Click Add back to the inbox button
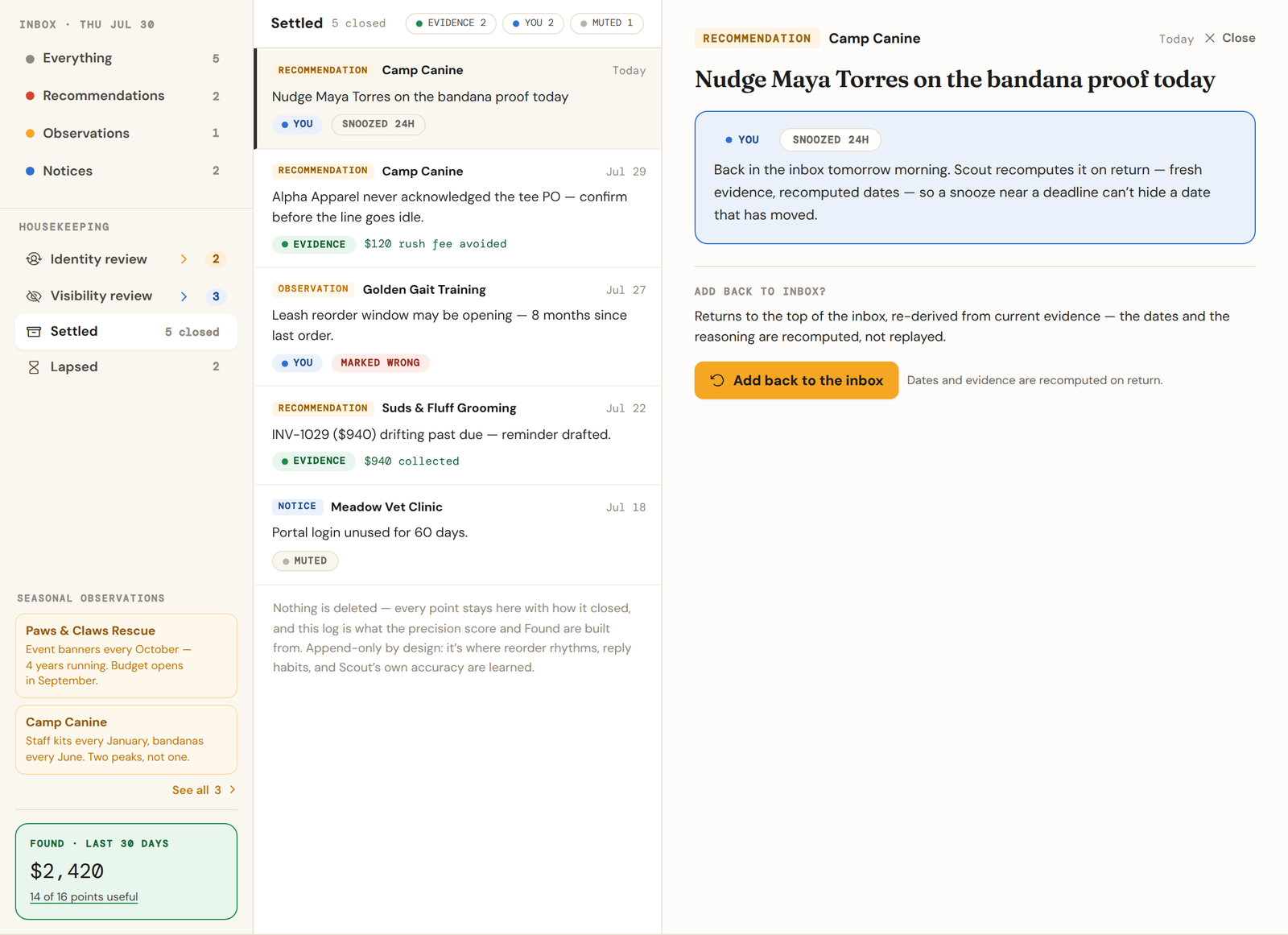 coord(796,380)
